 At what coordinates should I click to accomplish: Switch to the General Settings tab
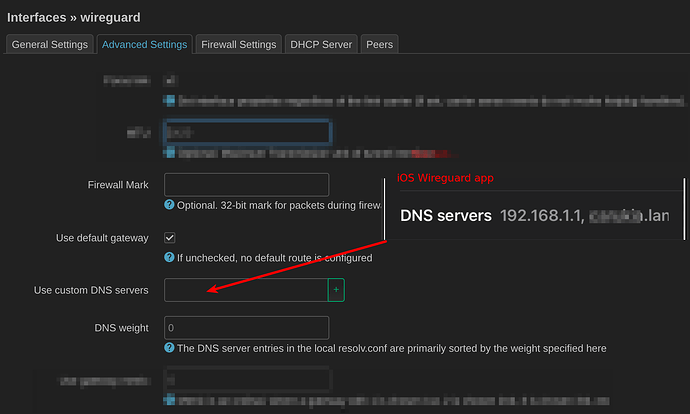coord(50,44)
